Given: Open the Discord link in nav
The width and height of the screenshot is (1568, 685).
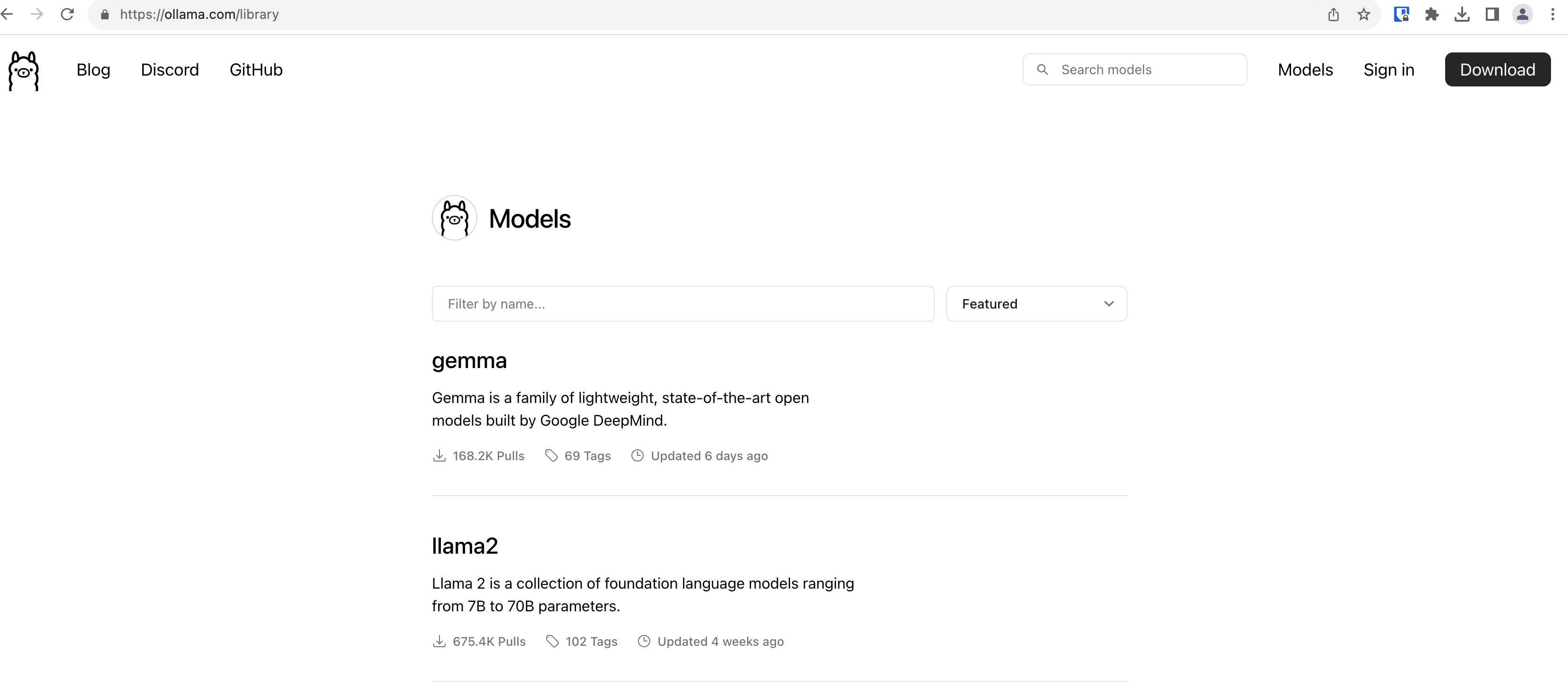Looking at the screenshot, I should click(x=170, y=70).
